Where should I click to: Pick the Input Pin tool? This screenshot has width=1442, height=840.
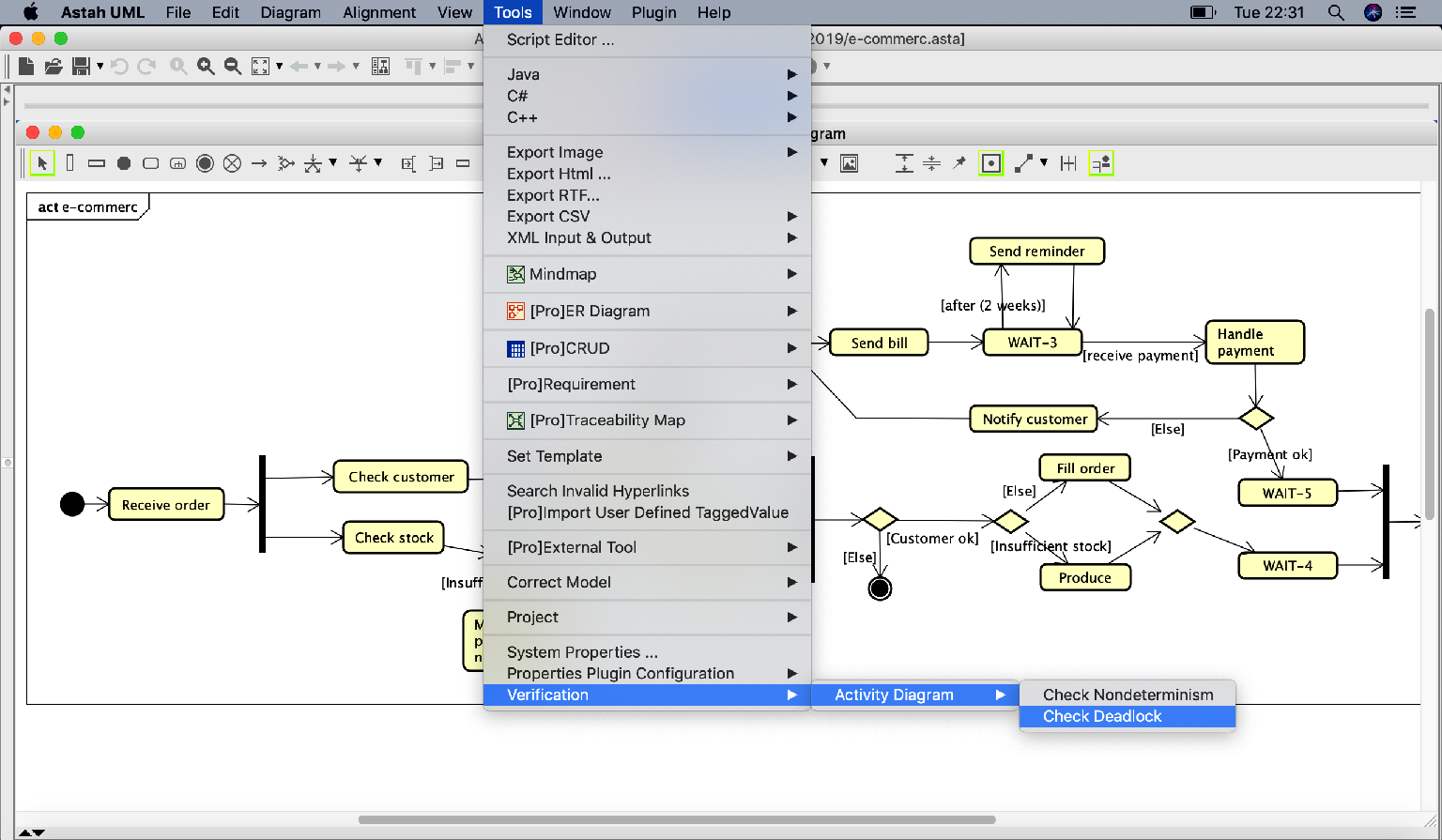(408, 163)
